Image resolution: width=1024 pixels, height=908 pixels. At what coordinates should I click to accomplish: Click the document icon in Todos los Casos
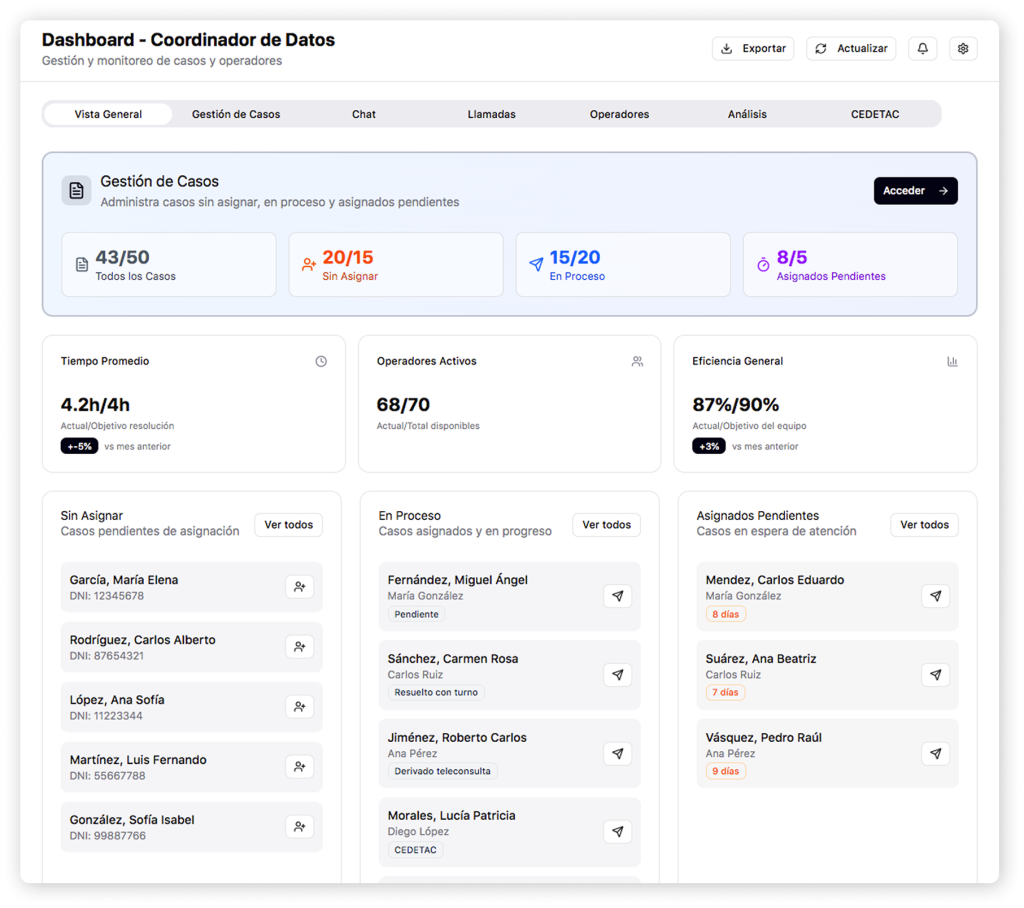(x=82, y=265)
